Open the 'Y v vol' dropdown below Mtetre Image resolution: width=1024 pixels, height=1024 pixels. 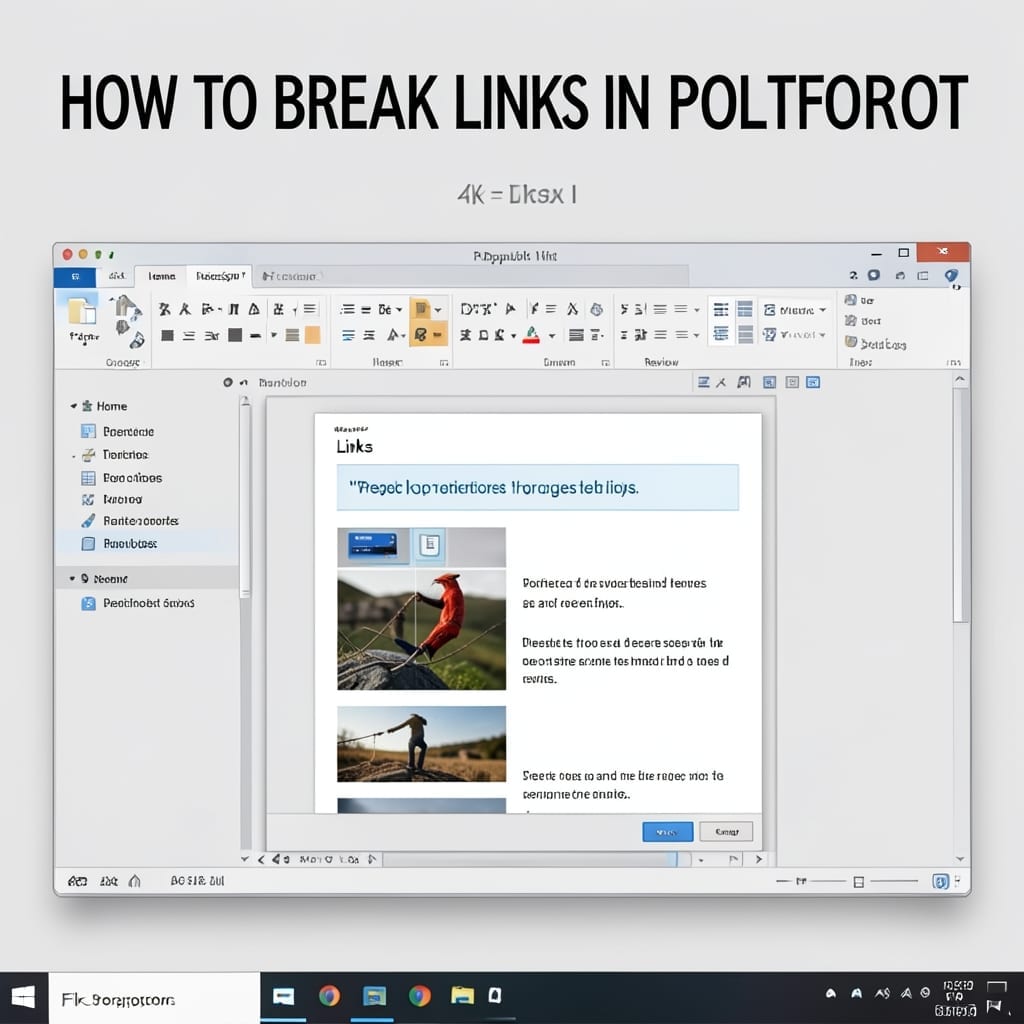click(x=795, y=335)
